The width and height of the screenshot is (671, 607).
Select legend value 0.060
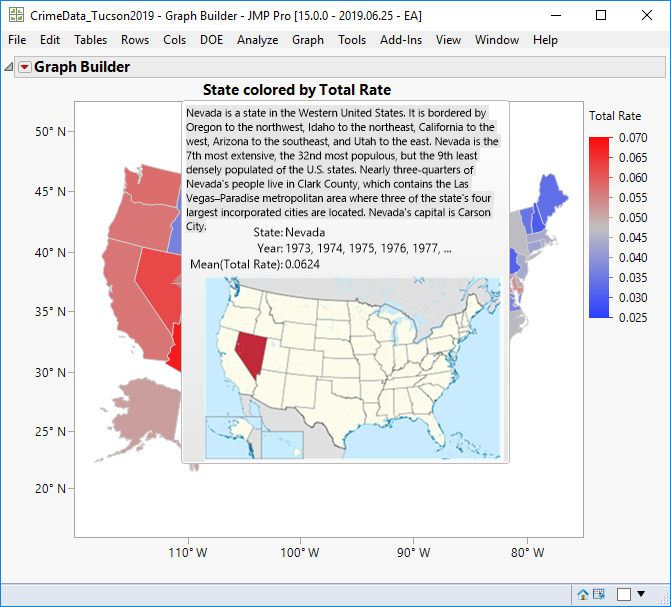[633, 178]
